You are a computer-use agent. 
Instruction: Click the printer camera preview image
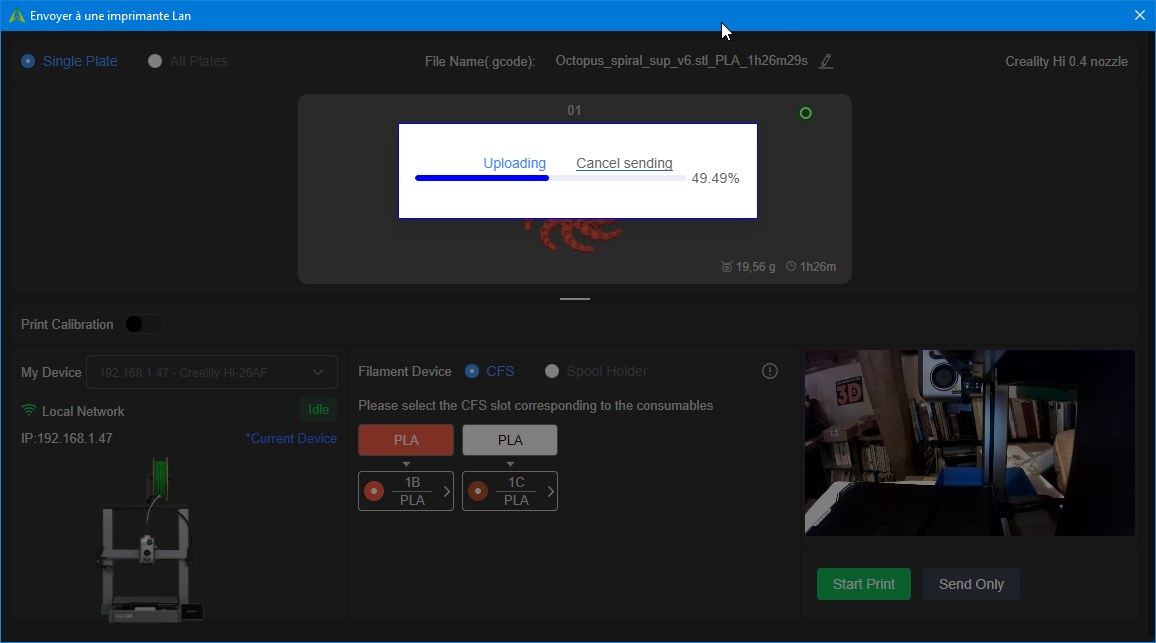969,442
